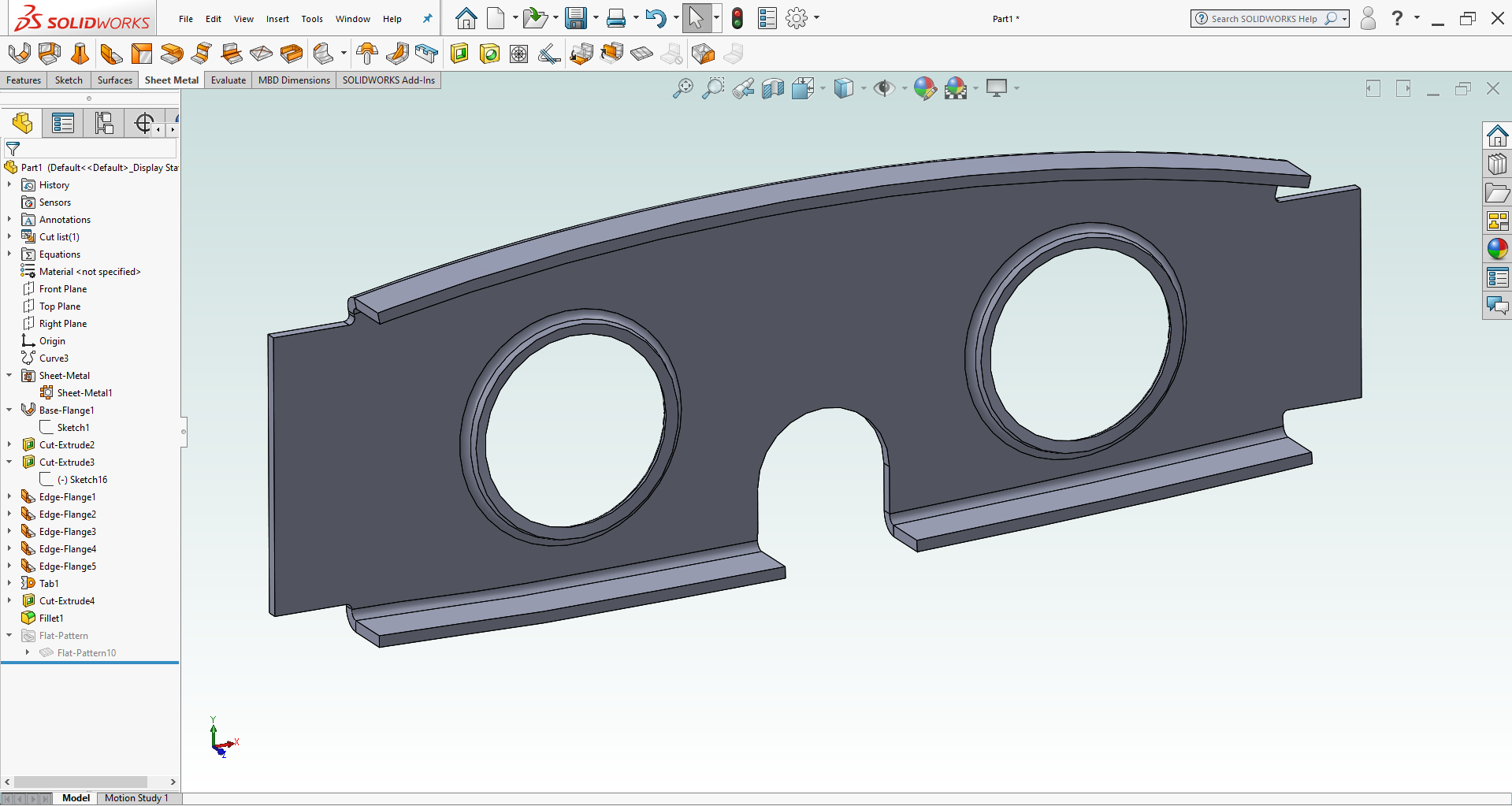Toggle the Select cursor tool
1512x806 pixels.
click(x=696, y=18)
